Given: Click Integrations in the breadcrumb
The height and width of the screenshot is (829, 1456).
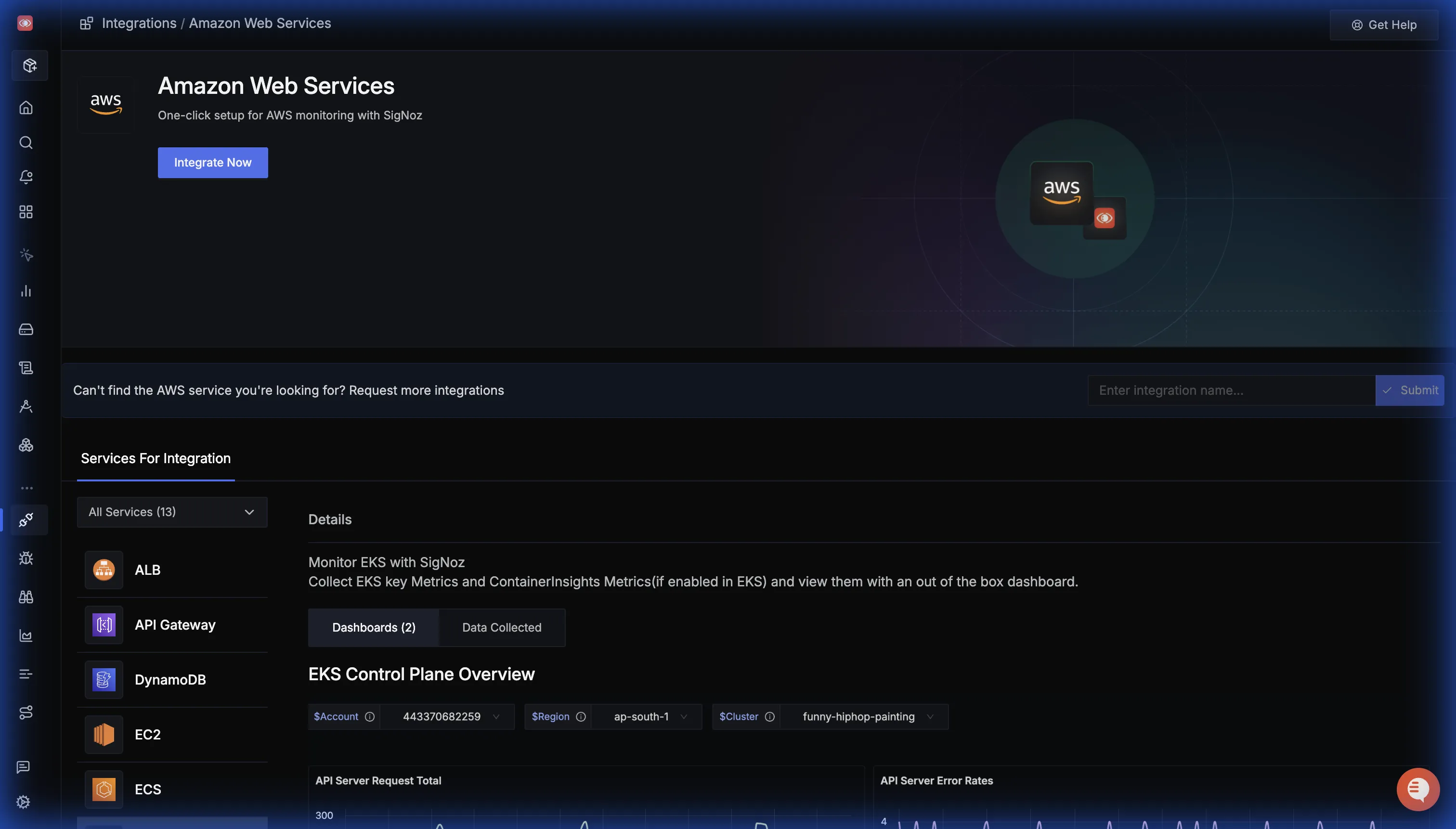Looking at the screenshot, I should (139, 23).
